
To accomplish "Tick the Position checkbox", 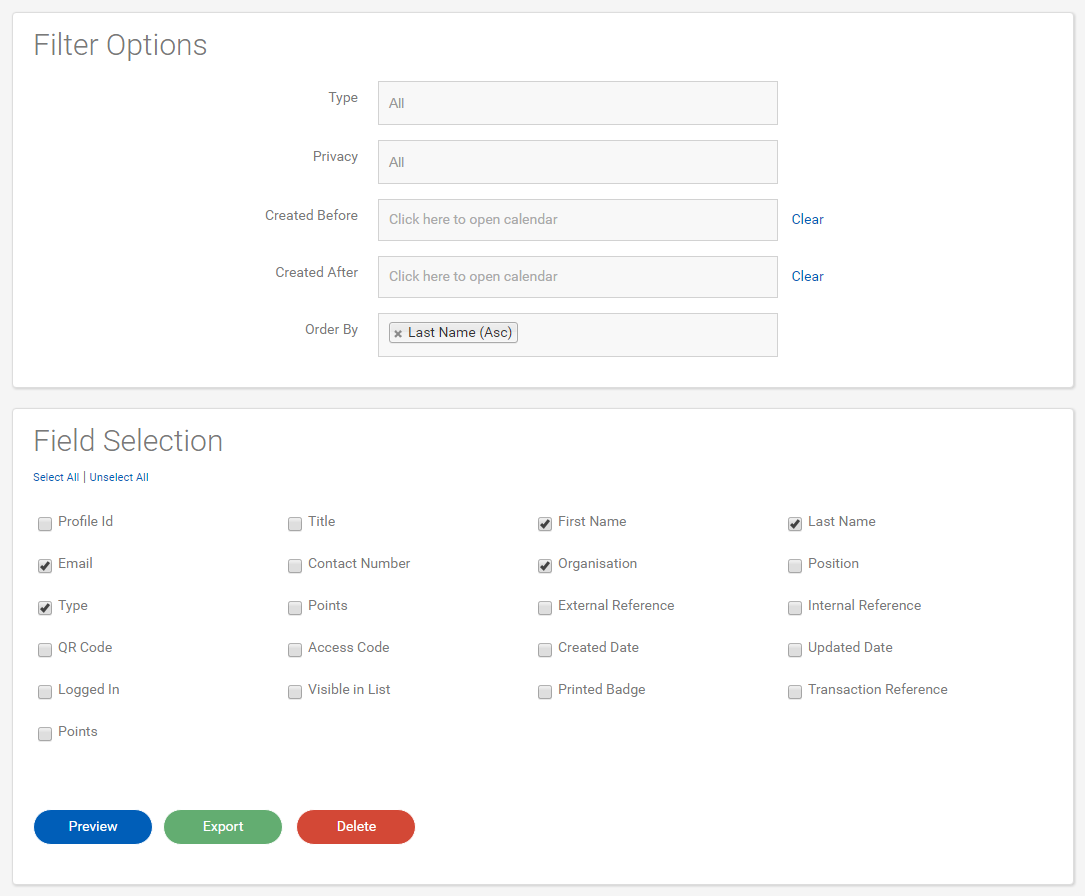I will pyautogui.click(x=794, y=566).
